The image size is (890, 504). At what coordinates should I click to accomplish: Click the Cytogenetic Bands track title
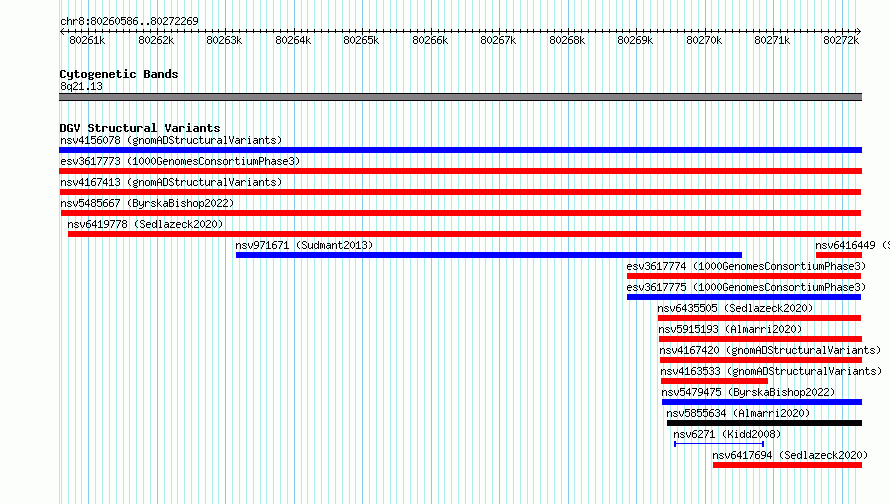tap(119, 74)
